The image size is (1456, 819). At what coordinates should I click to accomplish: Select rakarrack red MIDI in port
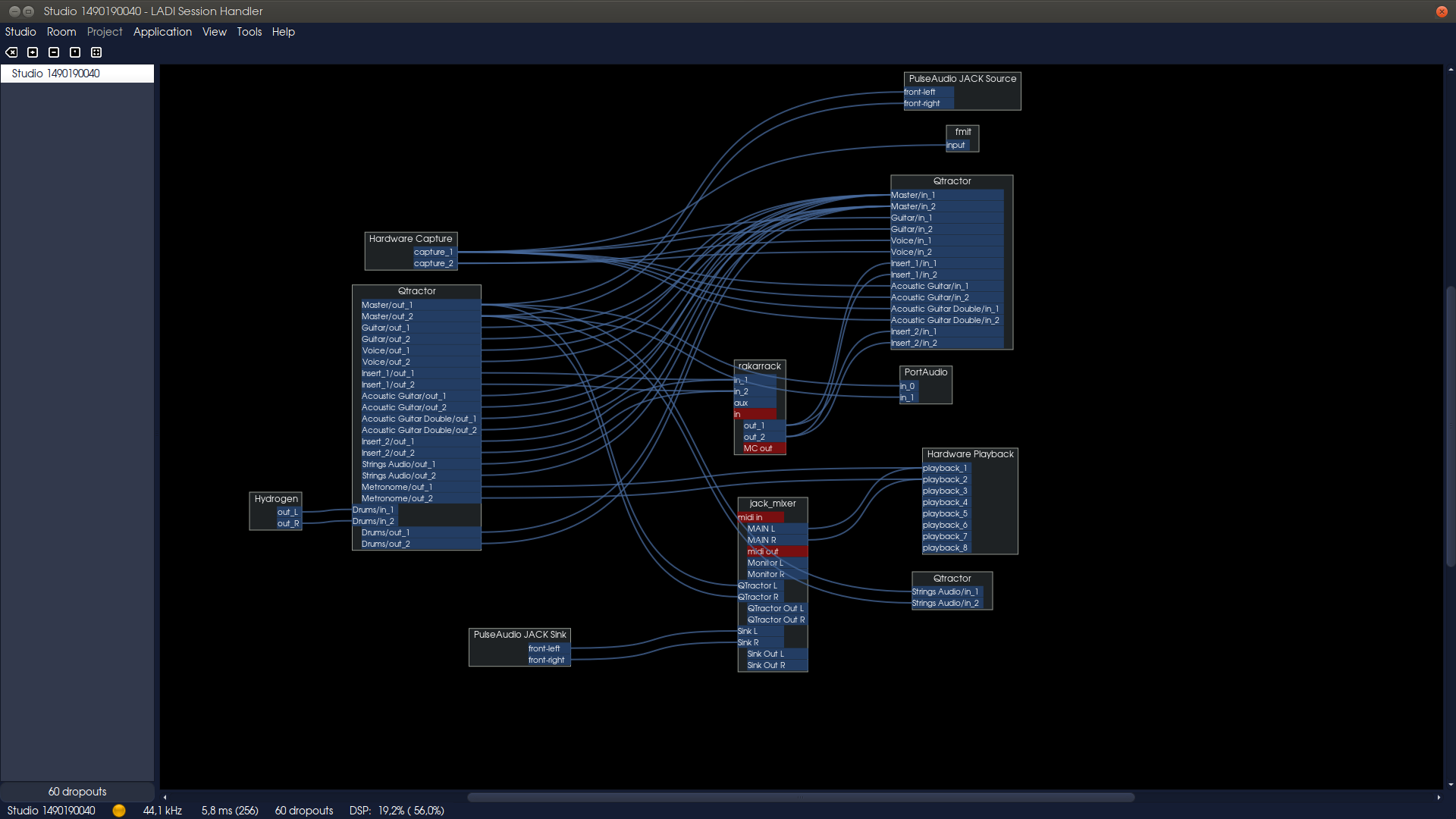755,415
